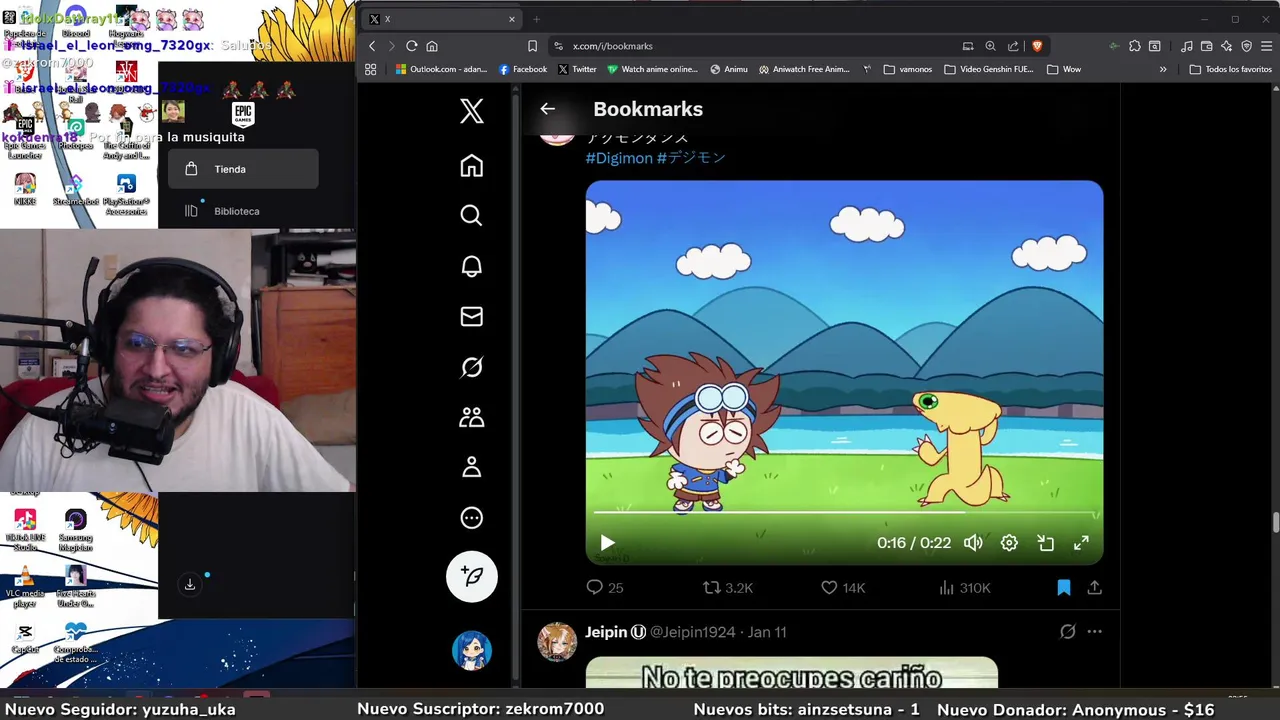Select Biblioteca in Epic Games launcher
Viewport: 1280px width, 720px height.
[x=243, y=211]
